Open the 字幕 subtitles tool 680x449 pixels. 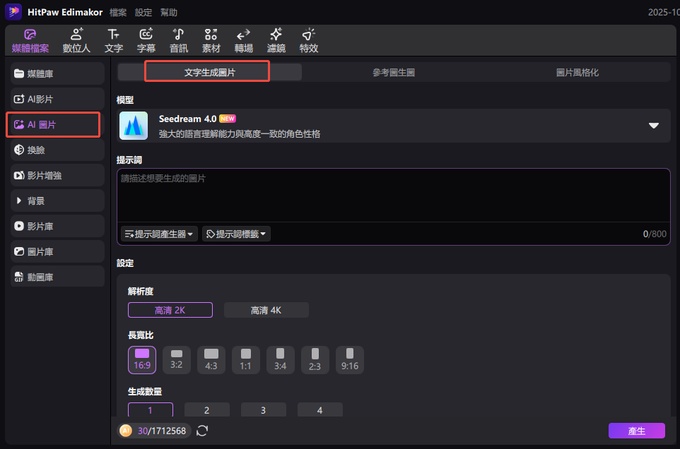146,39
